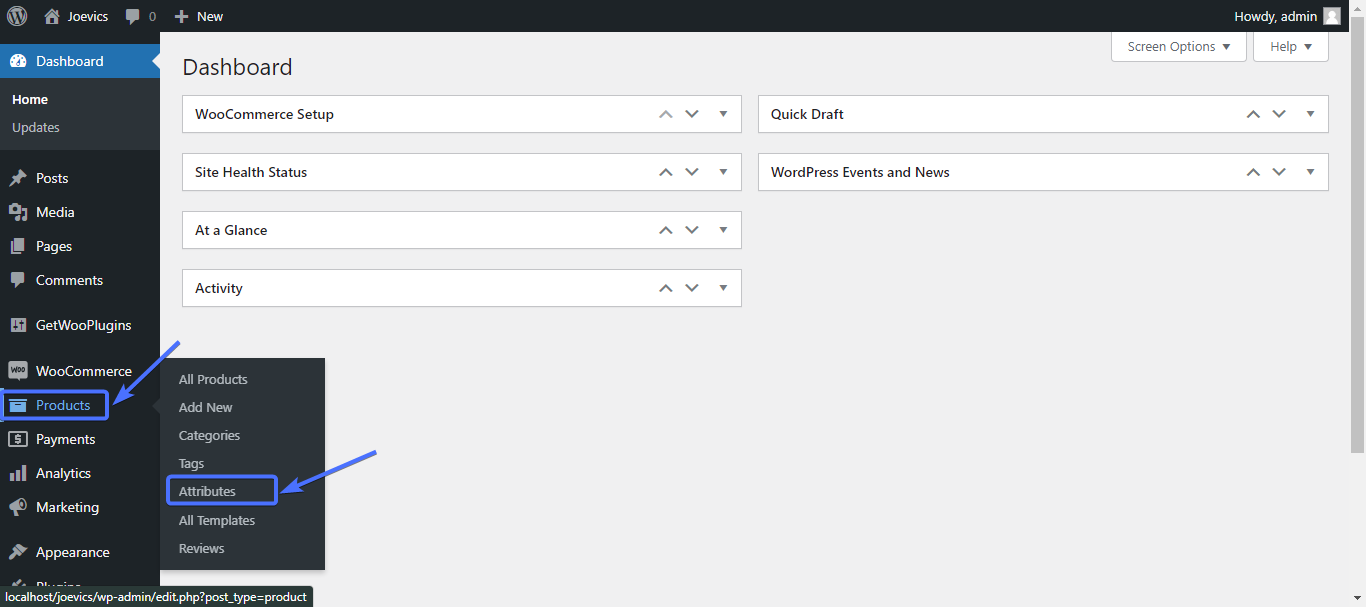Open the Products menu label
The height and width of the screenshot is (607, 1366).
pos(63,405)
